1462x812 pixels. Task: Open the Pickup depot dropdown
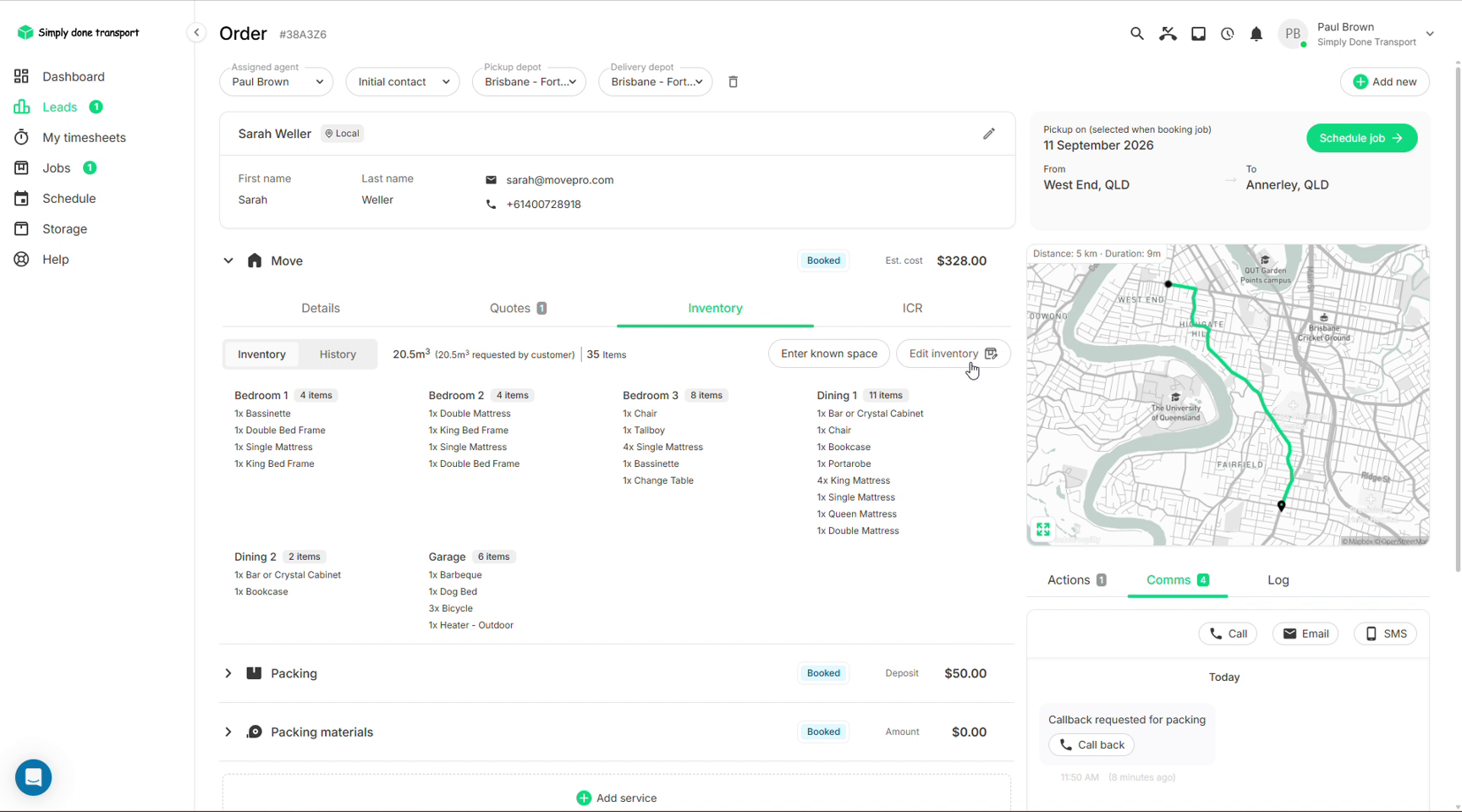tap(529, 82)
